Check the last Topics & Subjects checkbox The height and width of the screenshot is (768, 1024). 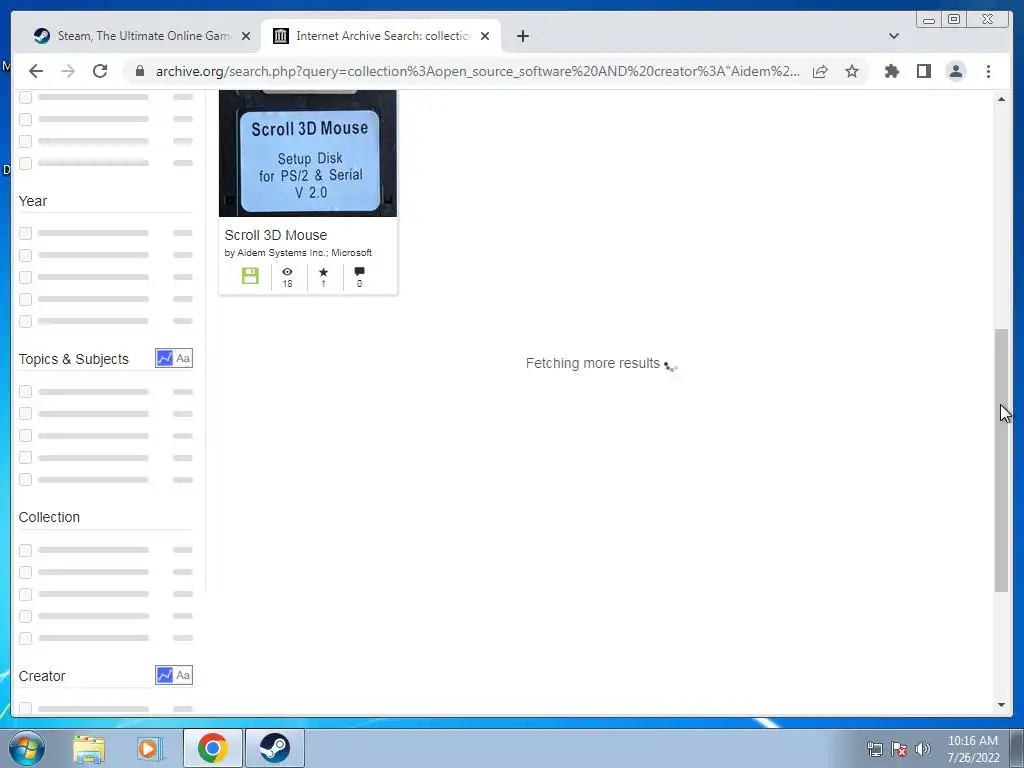coord(25,480)
